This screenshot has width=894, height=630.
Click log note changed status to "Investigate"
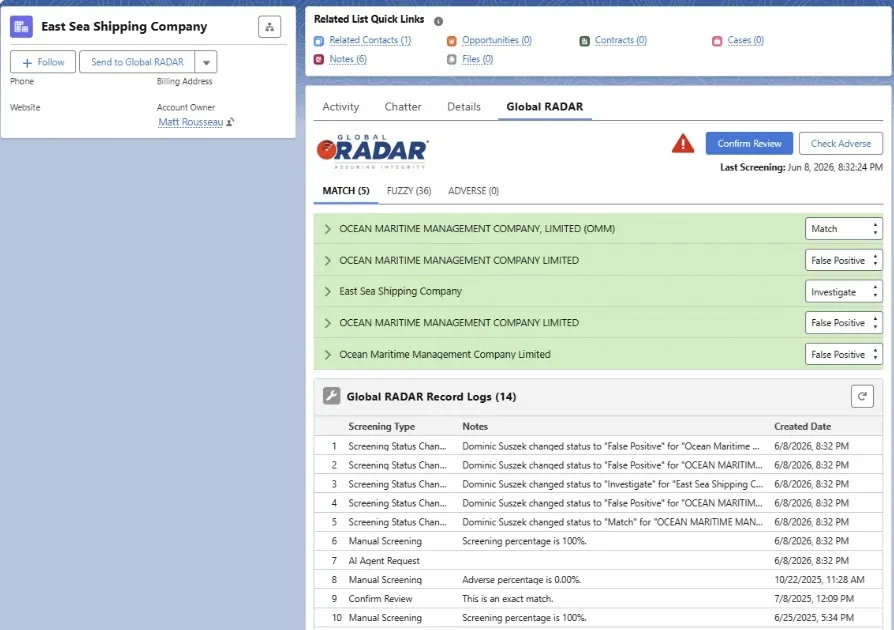click(x=612, y=484)
